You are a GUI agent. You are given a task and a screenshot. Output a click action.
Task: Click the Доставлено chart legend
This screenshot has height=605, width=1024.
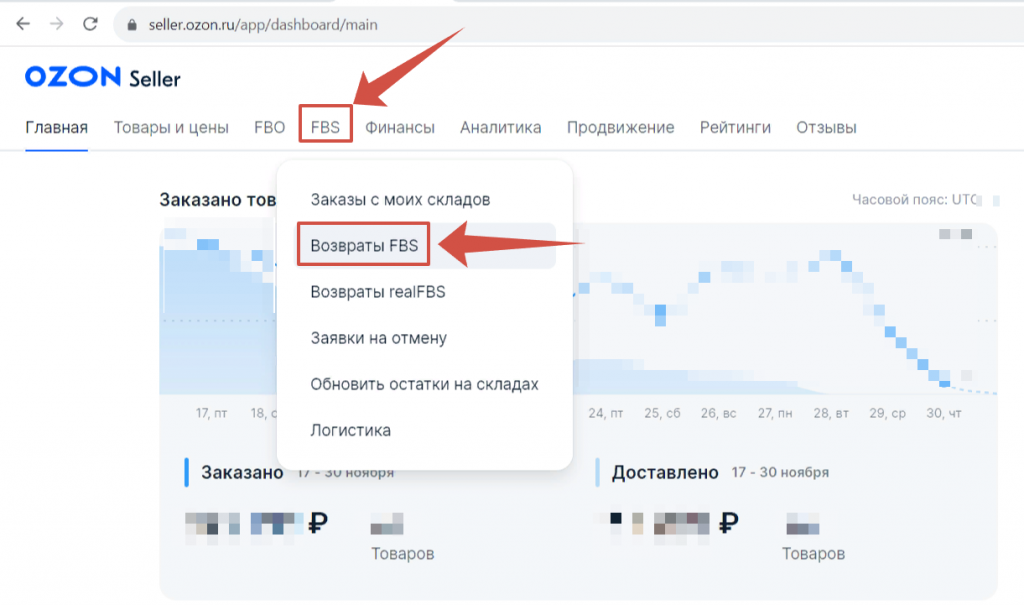665,472
